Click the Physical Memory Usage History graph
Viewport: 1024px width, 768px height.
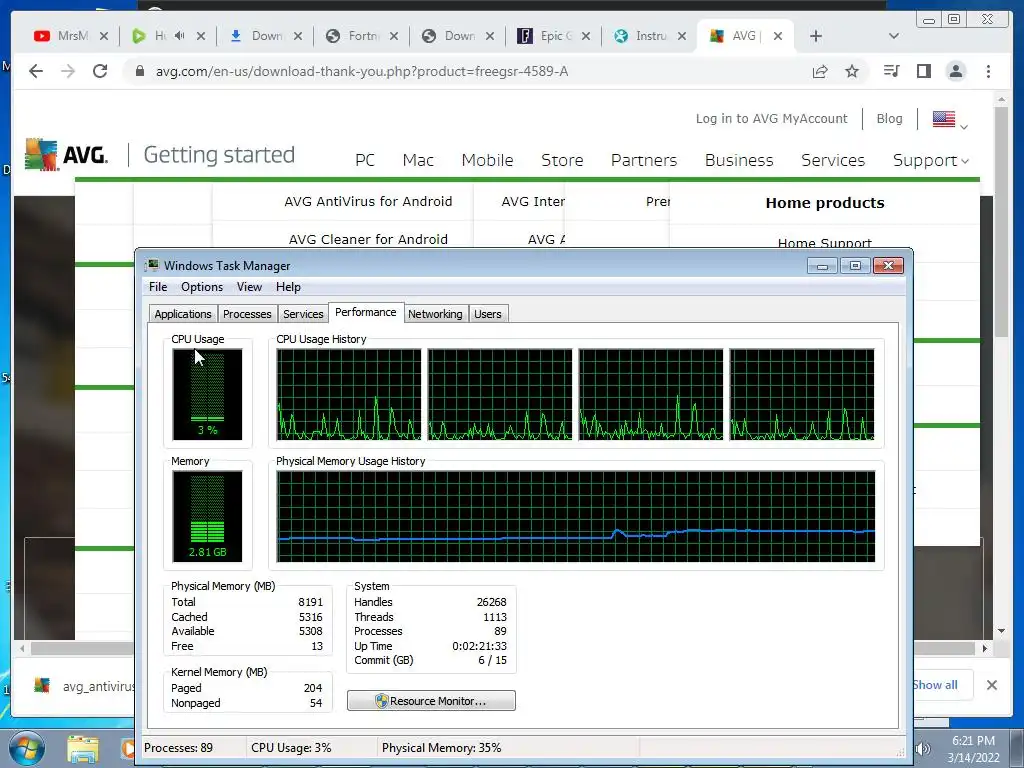[x=575, y=516]
